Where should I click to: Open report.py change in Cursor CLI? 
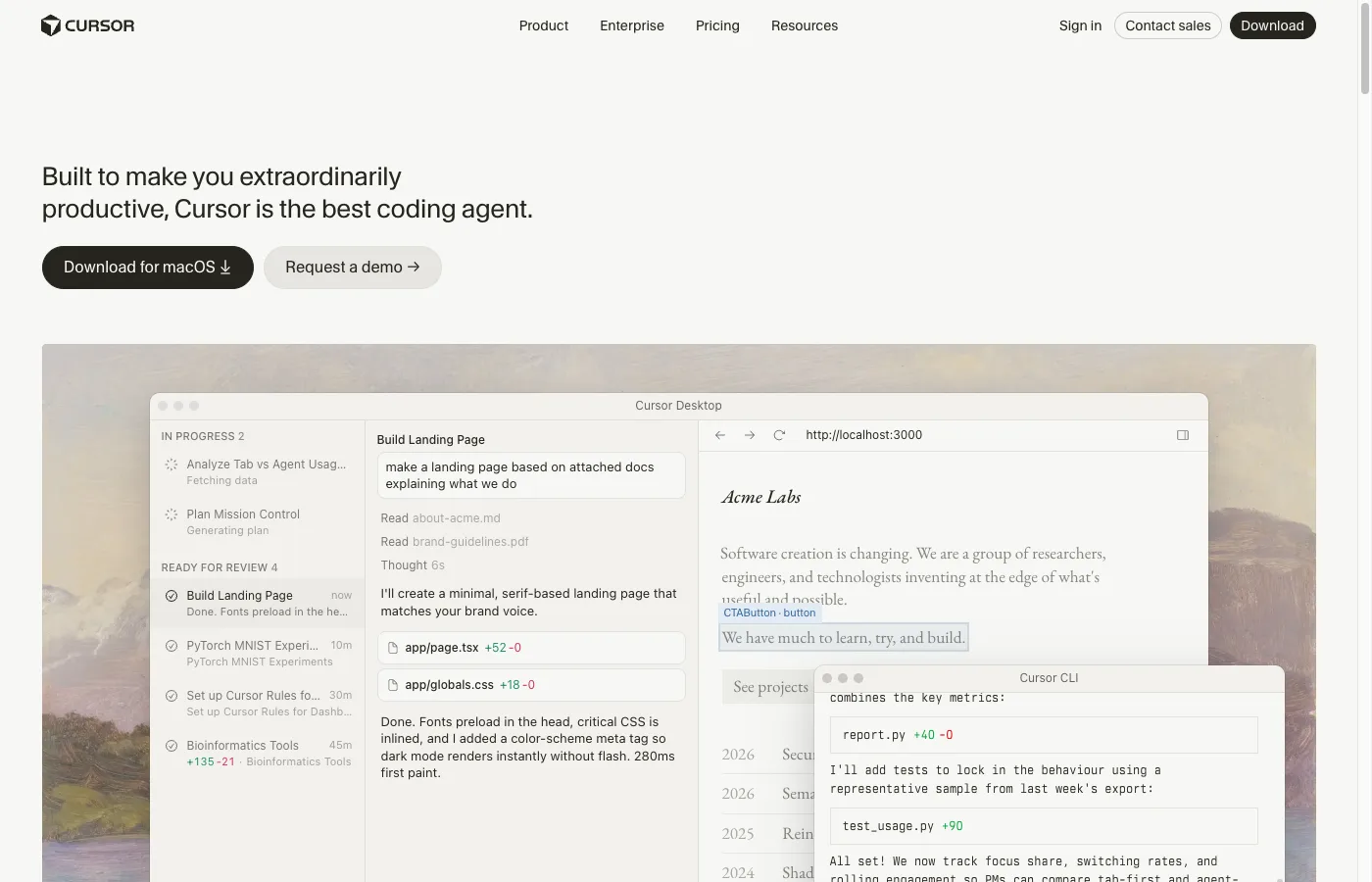click(1044, 735)
